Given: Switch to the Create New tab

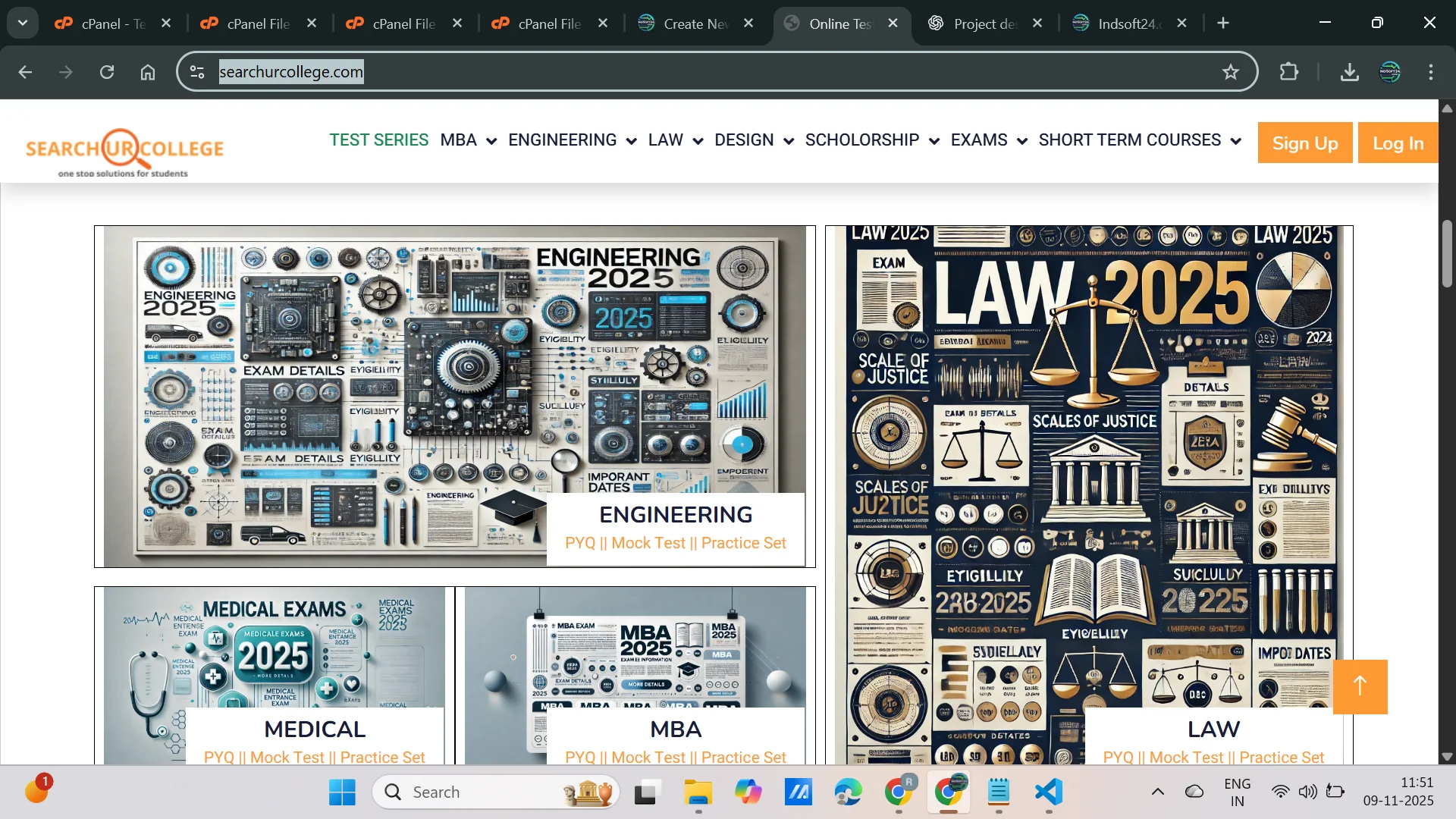Looking at the screenshot, I should click(x=692, y=24).
